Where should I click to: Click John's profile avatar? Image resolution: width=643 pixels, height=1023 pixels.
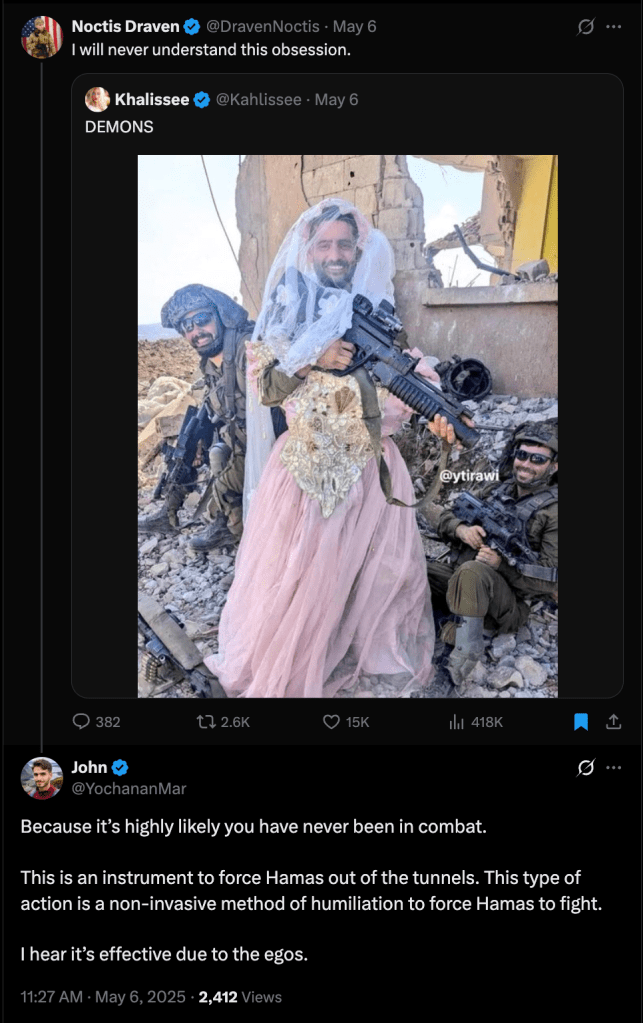[42, 778]
